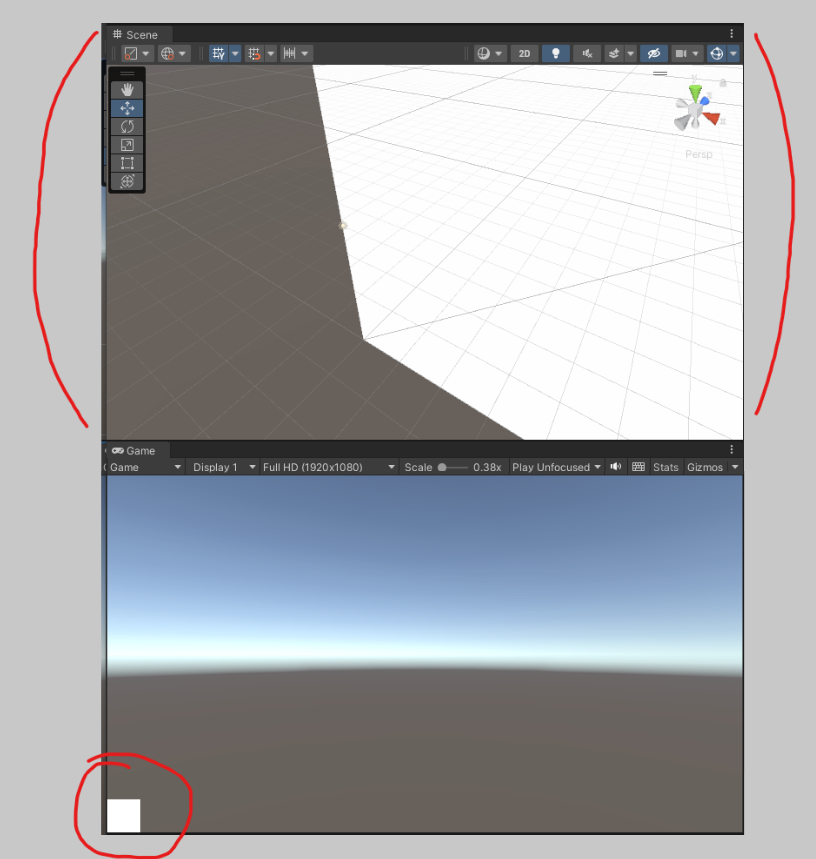Image resolution: width=816 pixels, height=859 pixels.
Task: Click the 0.38x scale value
Action: click(x=487, y=467)
